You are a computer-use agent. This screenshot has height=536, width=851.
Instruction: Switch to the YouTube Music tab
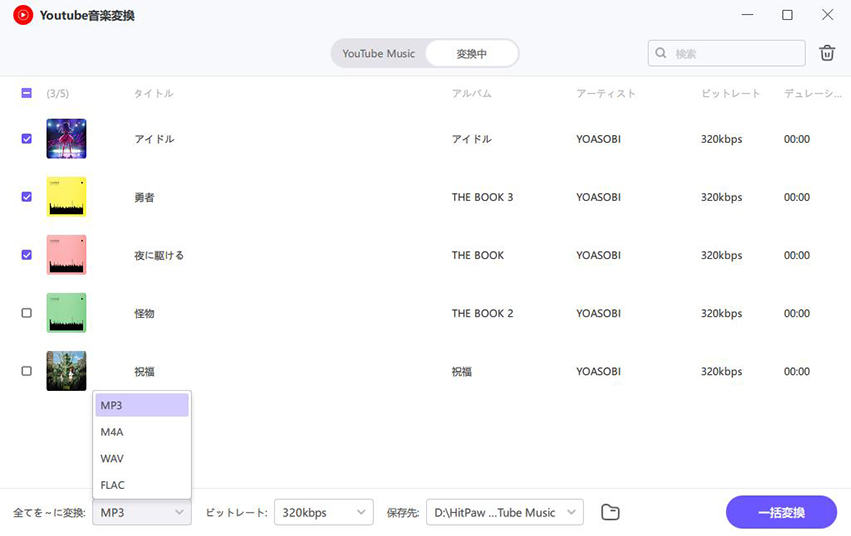point(378,53)
